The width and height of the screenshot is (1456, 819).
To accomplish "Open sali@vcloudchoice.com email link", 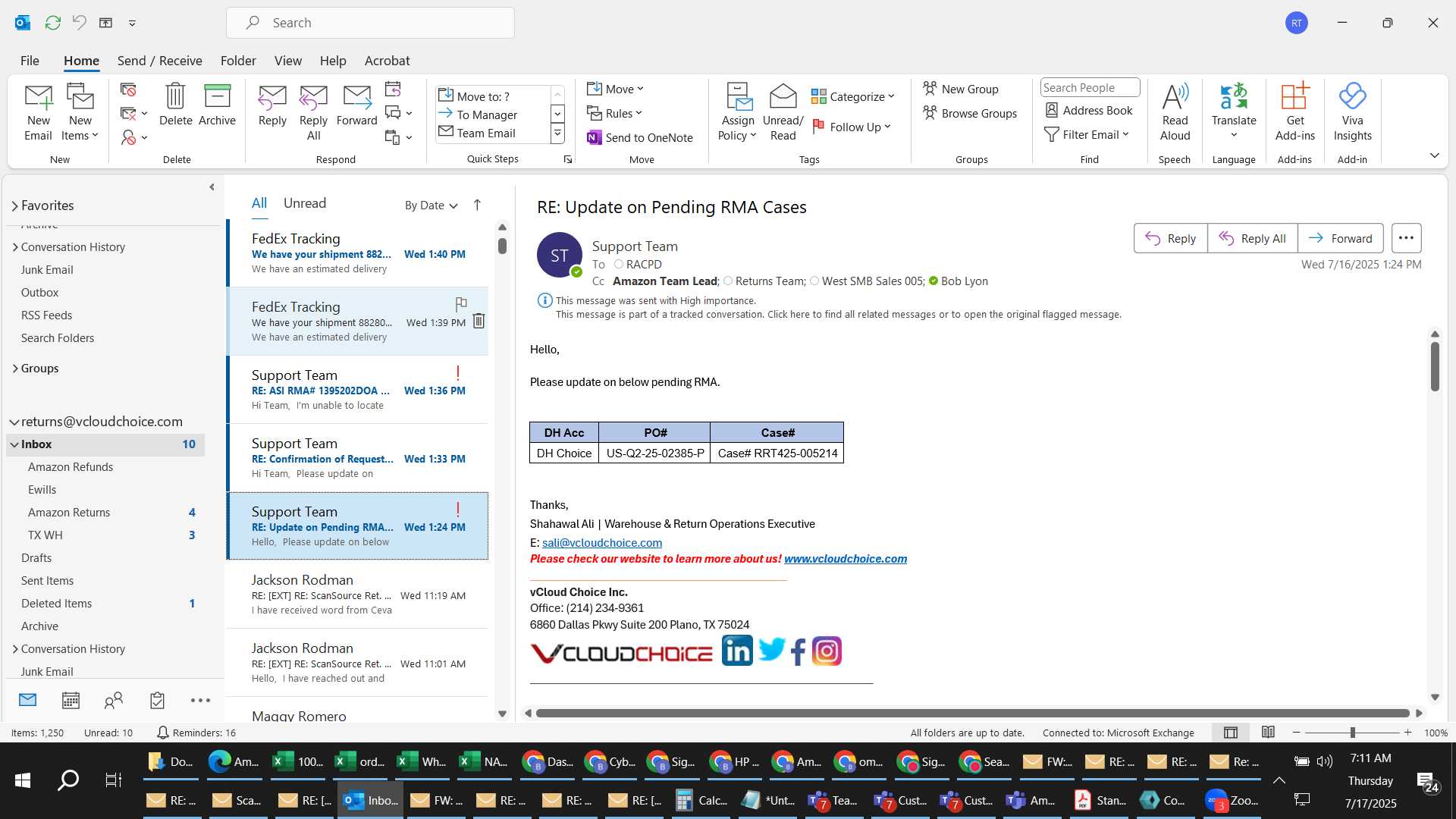I will 602,543.
